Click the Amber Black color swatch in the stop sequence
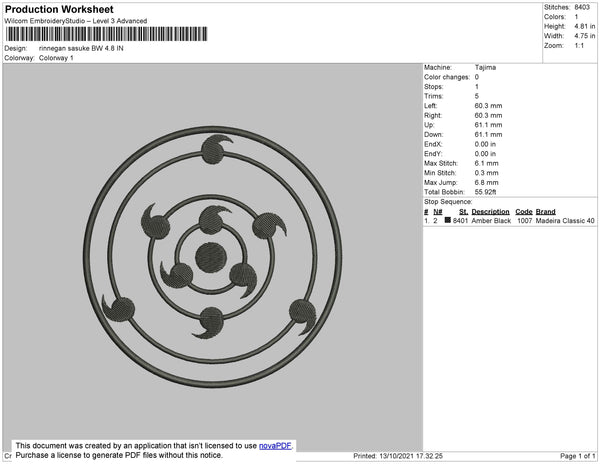This screenshot has width=600, height=464. pos(447,220)
